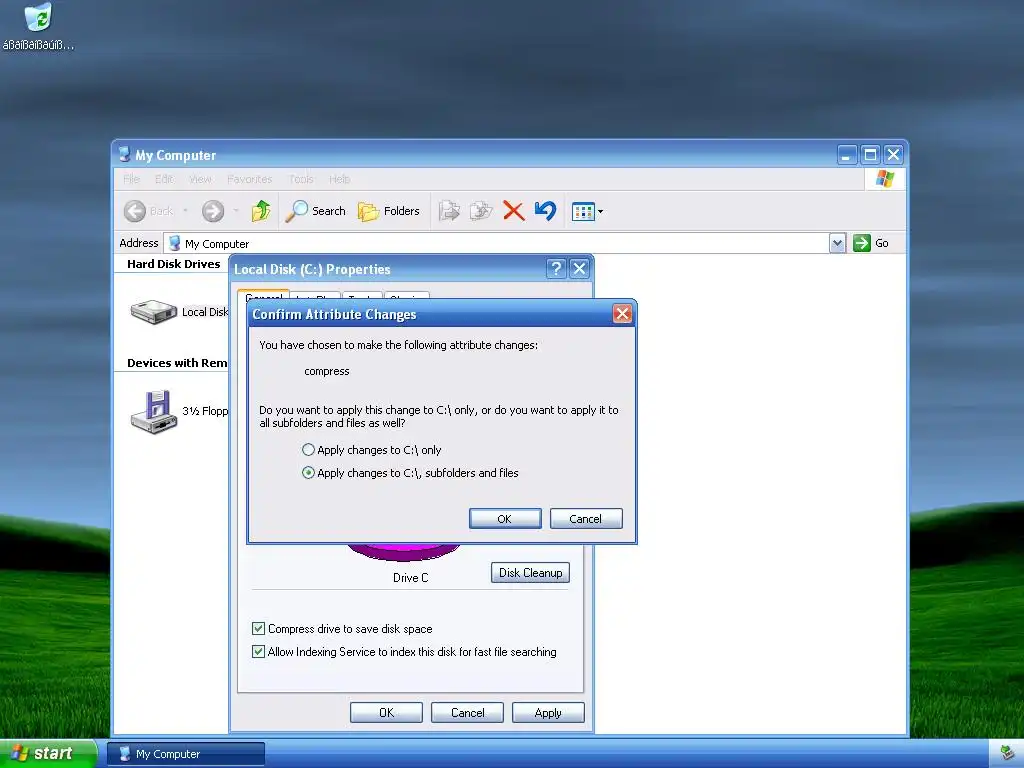Viewport: 1024px width, 768px height.
Task: Select the Local Disk drive icon
Action: [153, 312]
